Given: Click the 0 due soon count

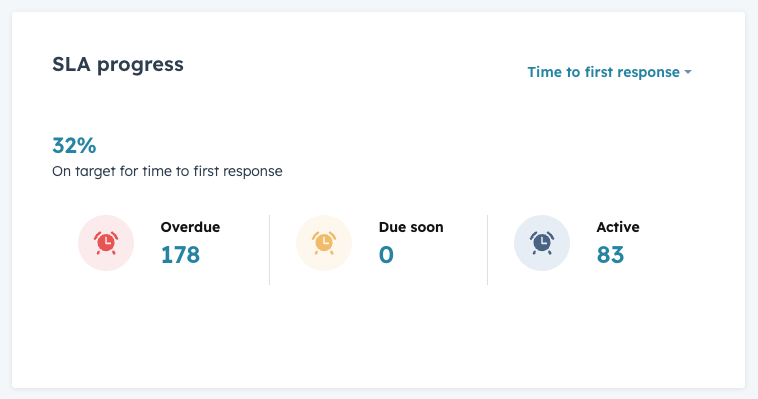Looking at the screenshot, I should click(x=386, y=254).
